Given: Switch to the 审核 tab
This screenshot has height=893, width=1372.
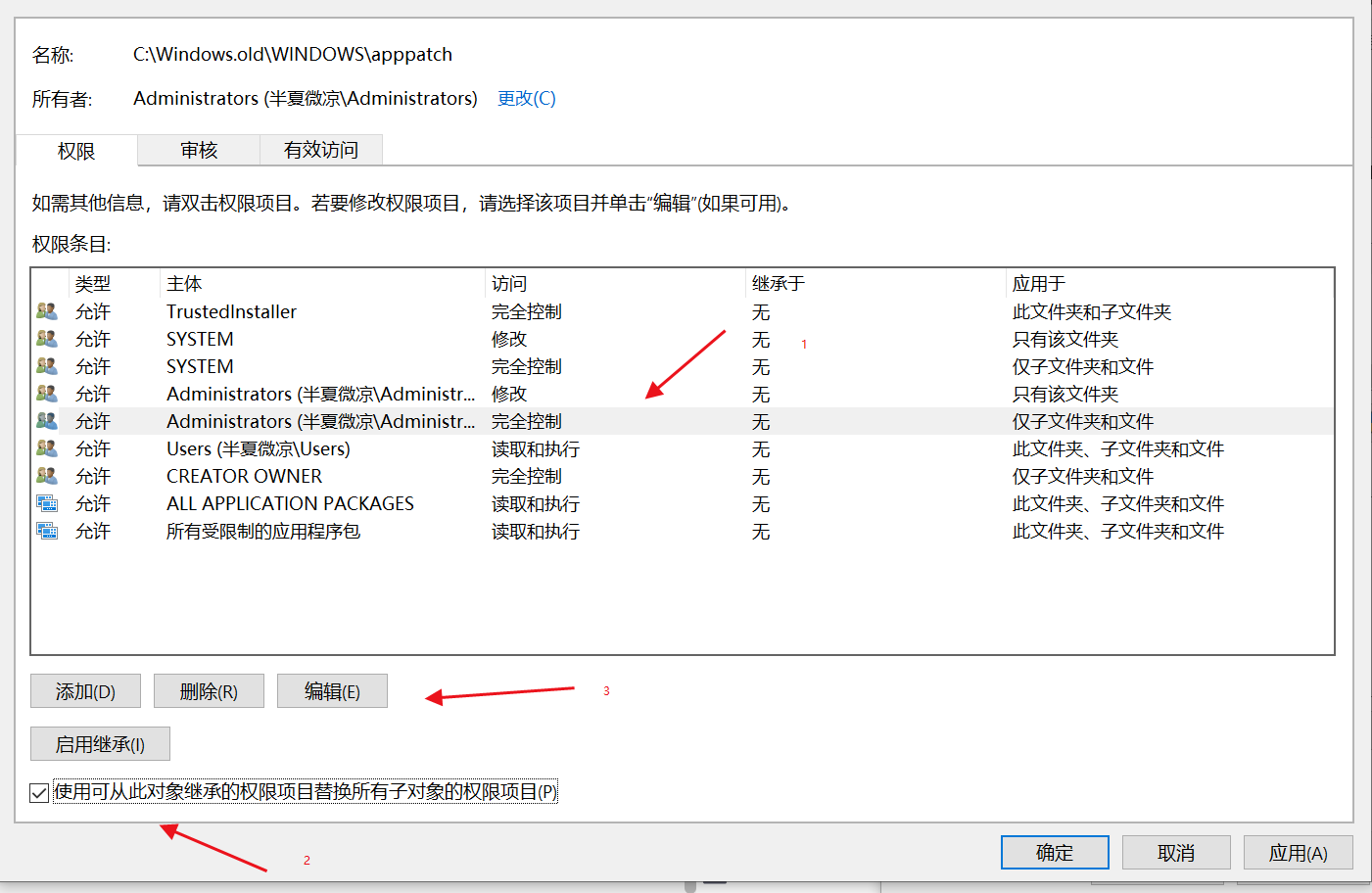Looking at the screenshot, I should click(x=198, y=151).
